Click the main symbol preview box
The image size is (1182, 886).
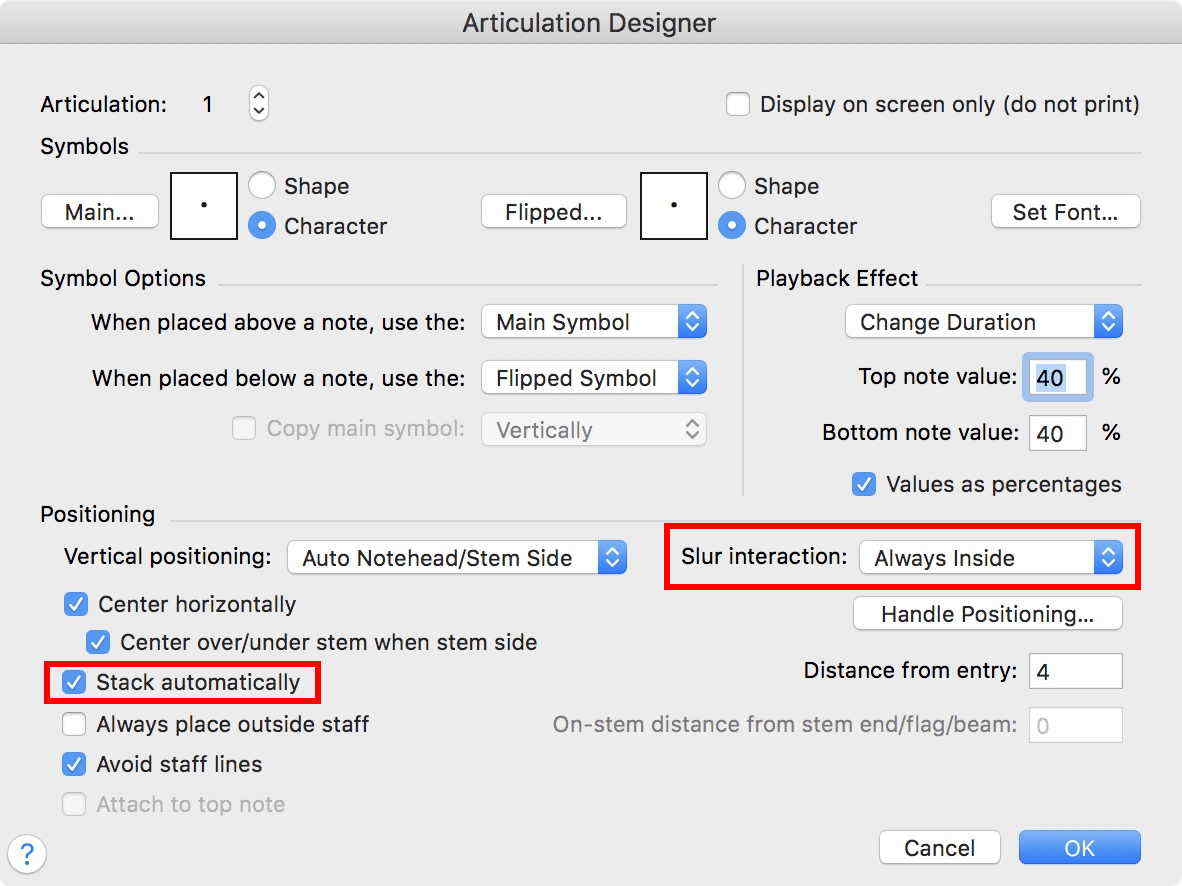pos(204,206)
